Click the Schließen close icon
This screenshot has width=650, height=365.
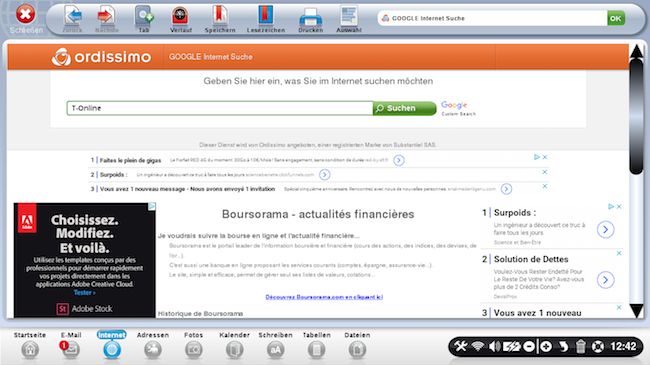[x=25, y=15]
